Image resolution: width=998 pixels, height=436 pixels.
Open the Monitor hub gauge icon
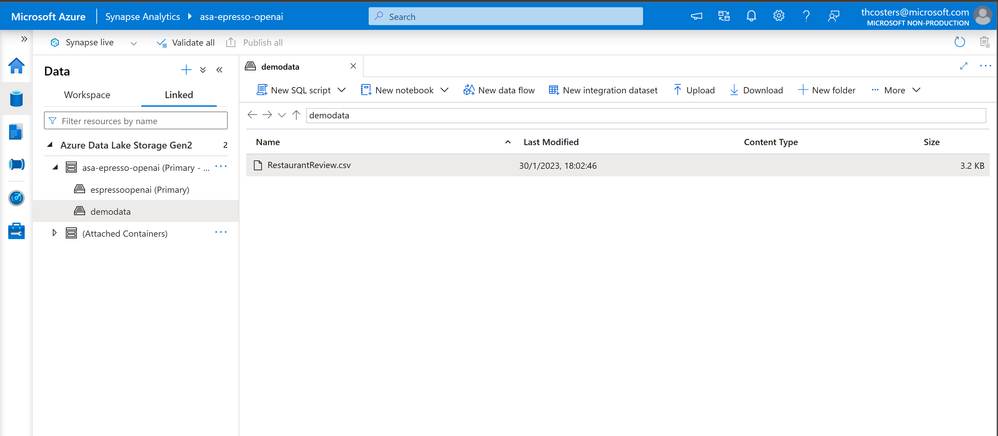click(x=16, y=198)
